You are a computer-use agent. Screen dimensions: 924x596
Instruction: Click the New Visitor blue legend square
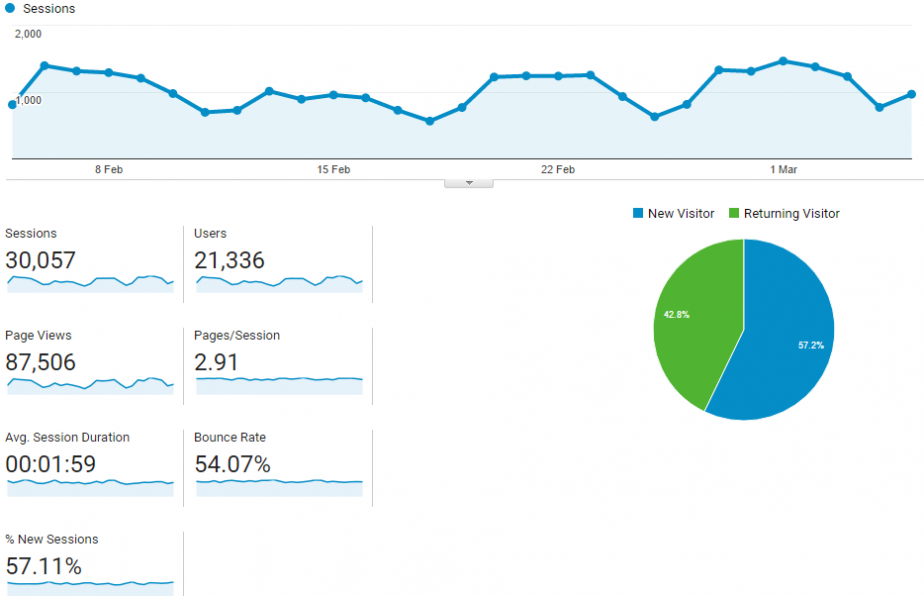tap(638, 213)
